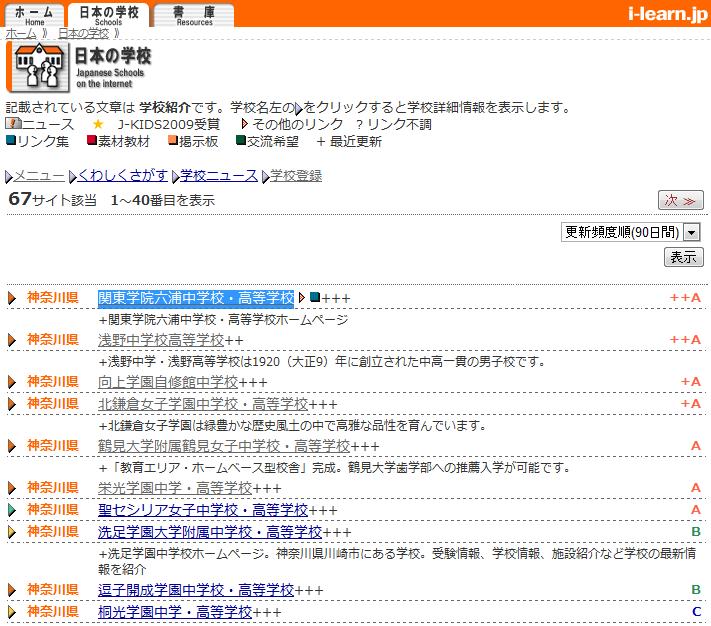Screen dimensions: 711x626
Task: Click the J-KIDS2009受賞 star icon
Action: point(98,124)
